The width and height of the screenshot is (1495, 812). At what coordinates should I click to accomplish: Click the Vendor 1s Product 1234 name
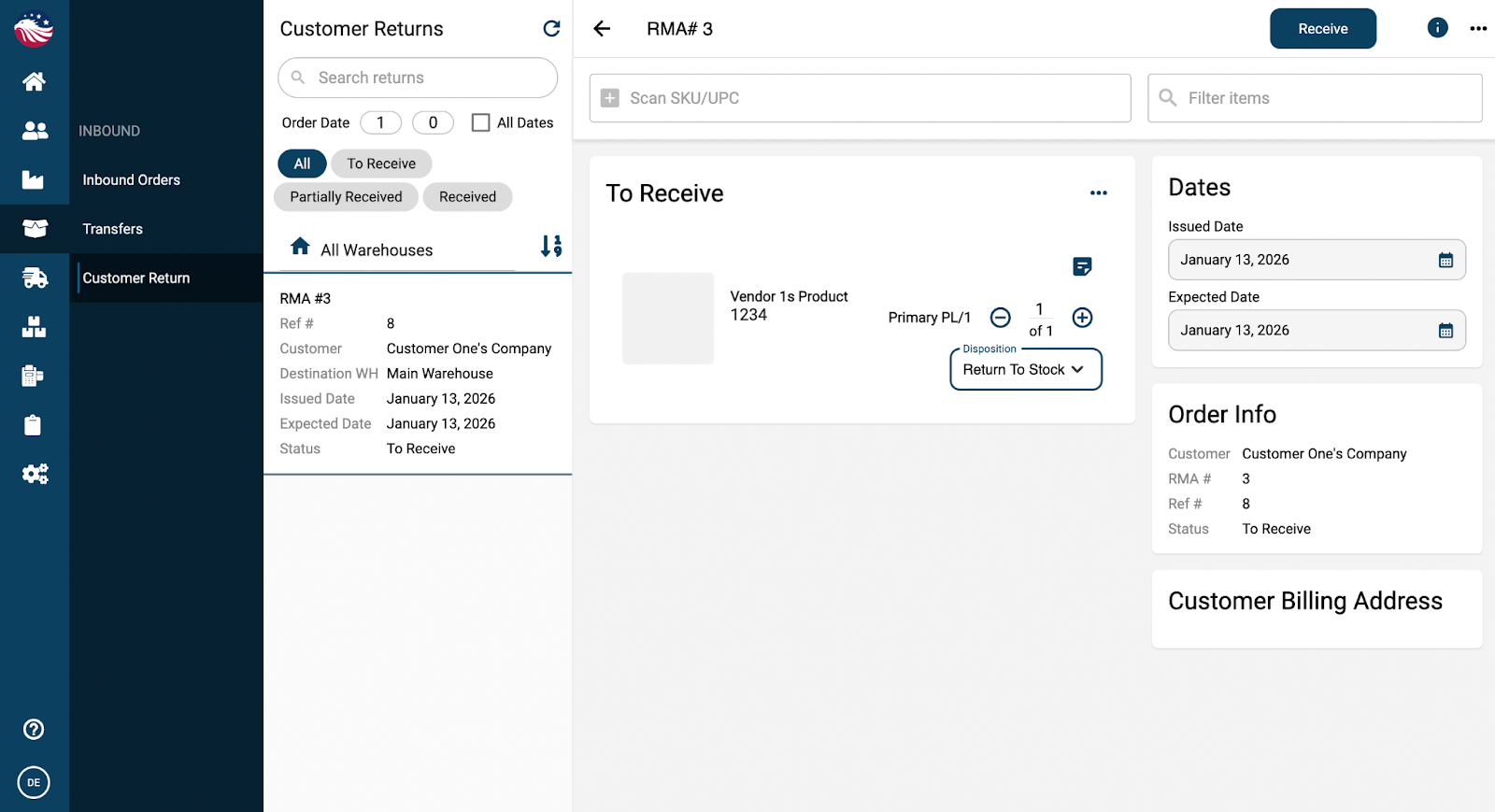[x=790, y=306]
